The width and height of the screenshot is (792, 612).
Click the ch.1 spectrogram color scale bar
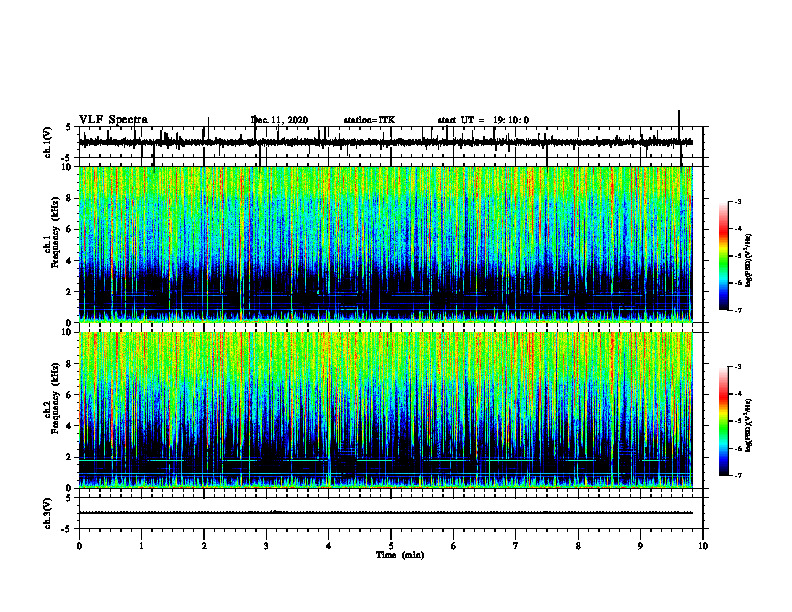point(723,256)
